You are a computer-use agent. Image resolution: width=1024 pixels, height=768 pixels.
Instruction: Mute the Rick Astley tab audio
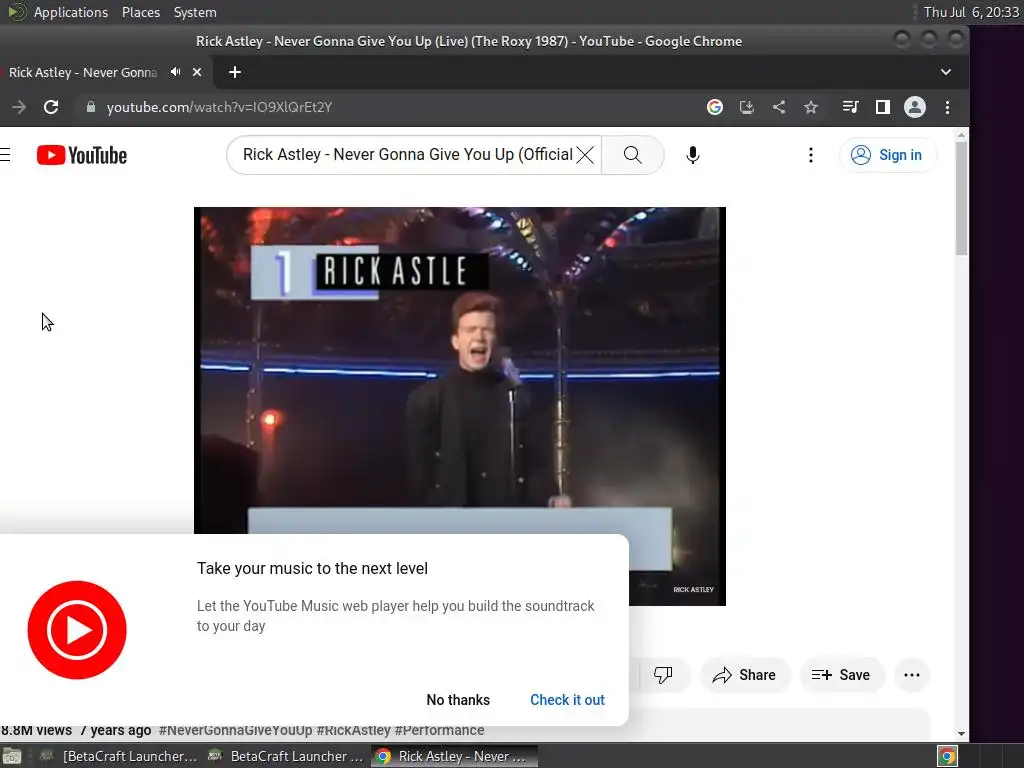[x=175, y=72]
